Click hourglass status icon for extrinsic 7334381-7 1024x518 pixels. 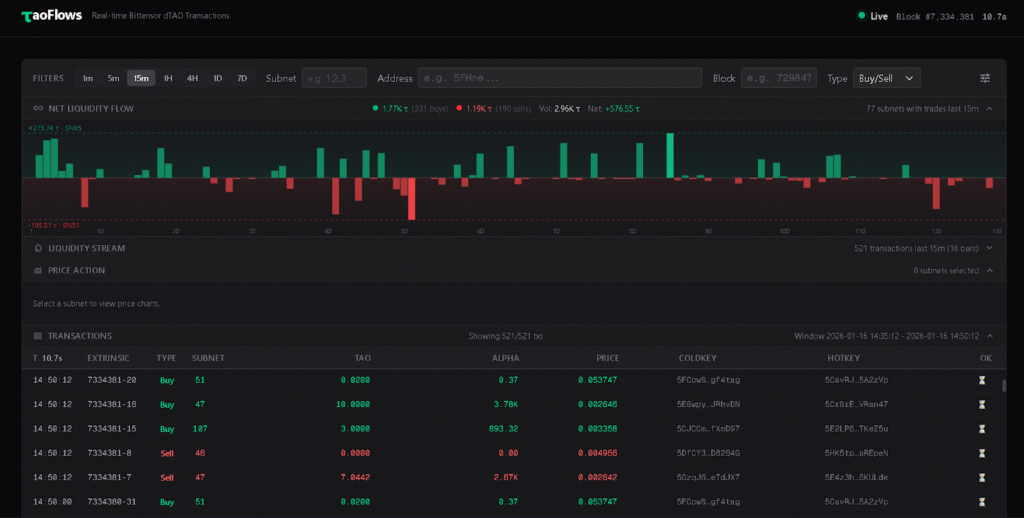pyautogui.click(x=982, y=477)
